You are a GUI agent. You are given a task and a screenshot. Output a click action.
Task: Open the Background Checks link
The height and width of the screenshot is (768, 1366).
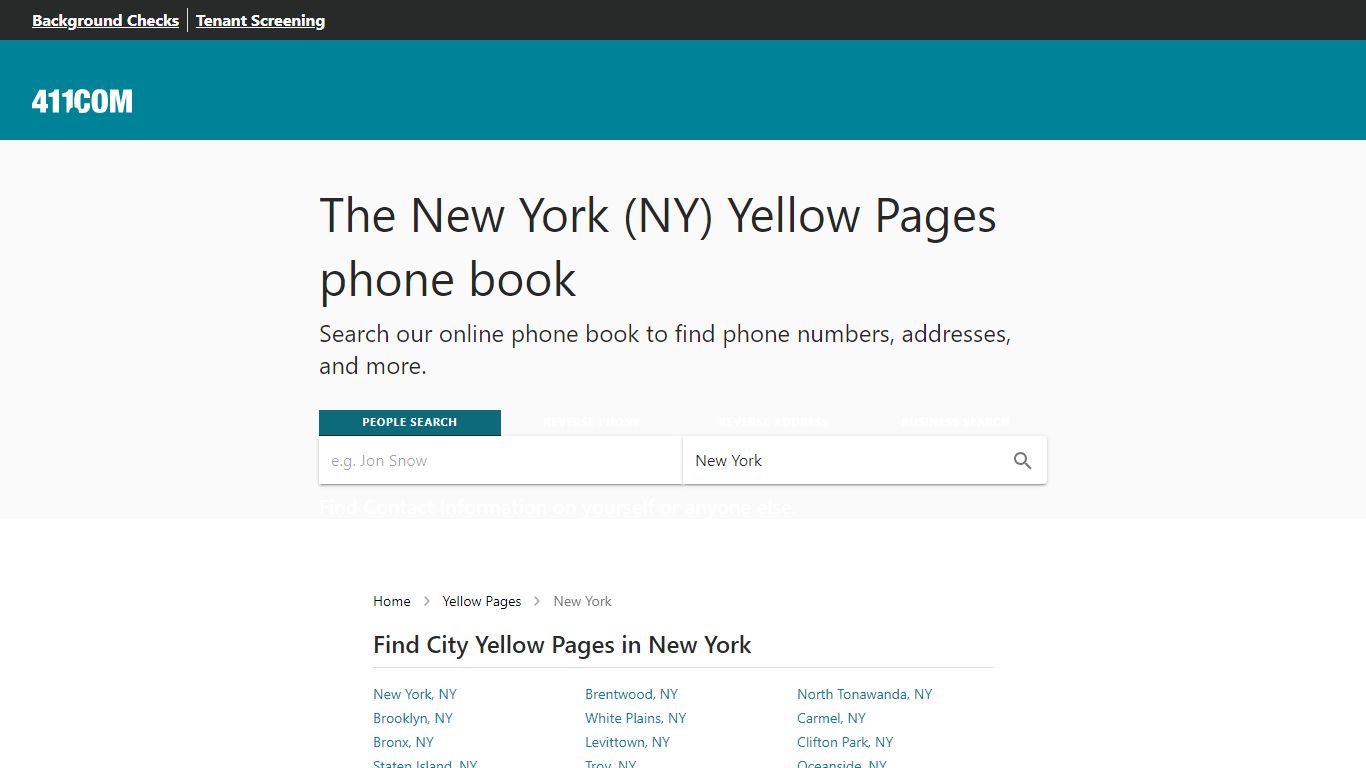point(105,20)
